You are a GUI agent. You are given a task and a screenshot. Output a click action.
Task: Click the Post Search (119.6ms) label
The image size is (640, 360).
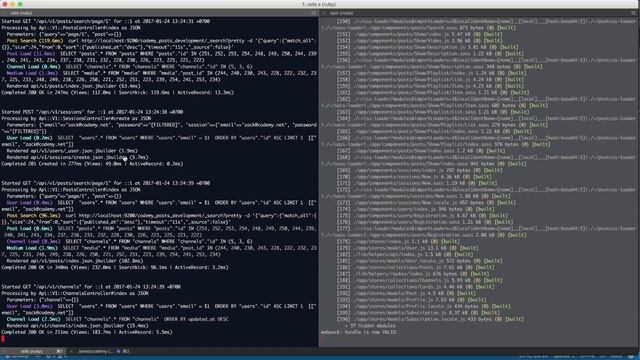pyautogui.click(x=35, y=41)
